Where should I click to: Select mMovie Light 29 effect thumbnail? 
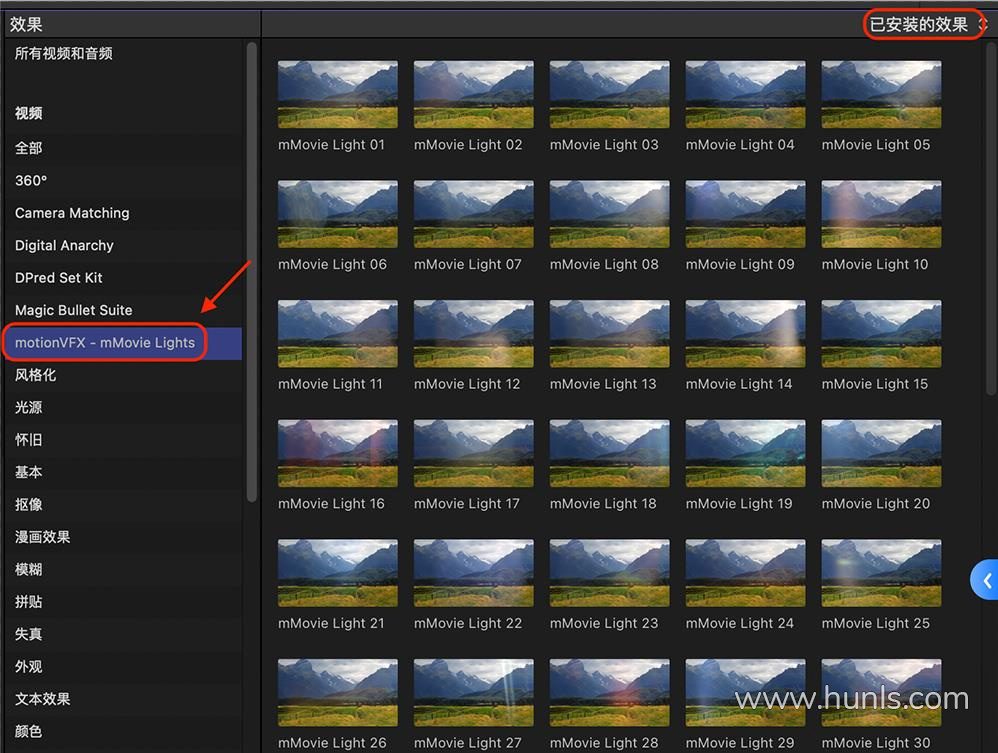pyautogui.click(x=745, y=693)
